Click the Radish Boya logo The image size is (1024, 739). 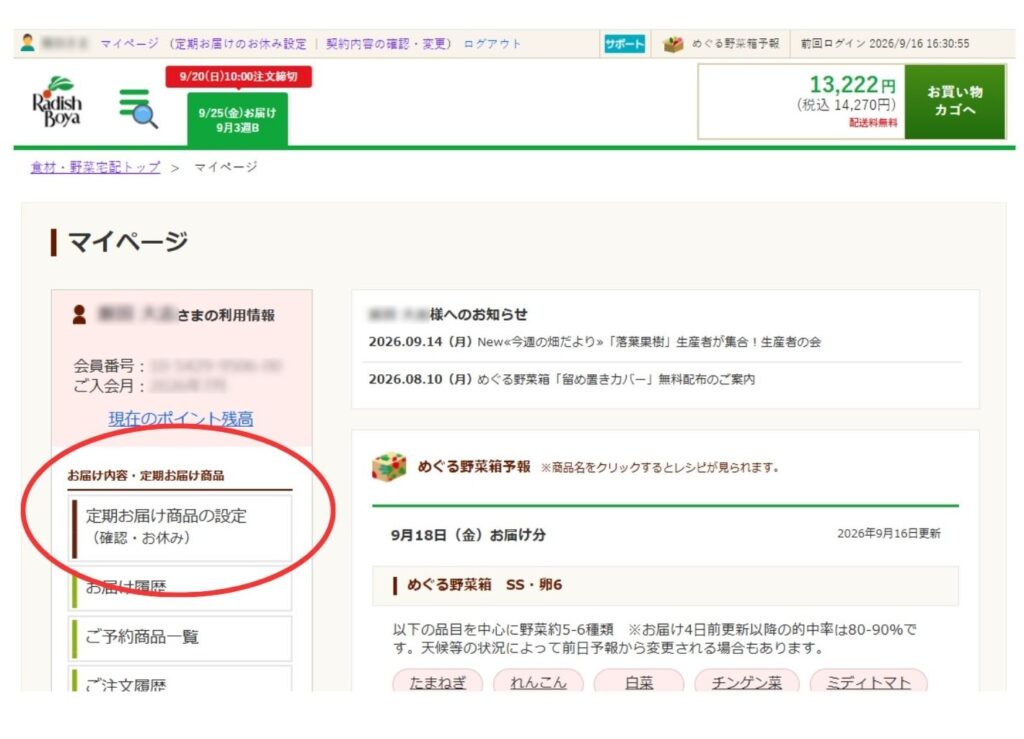pos(57,102)
